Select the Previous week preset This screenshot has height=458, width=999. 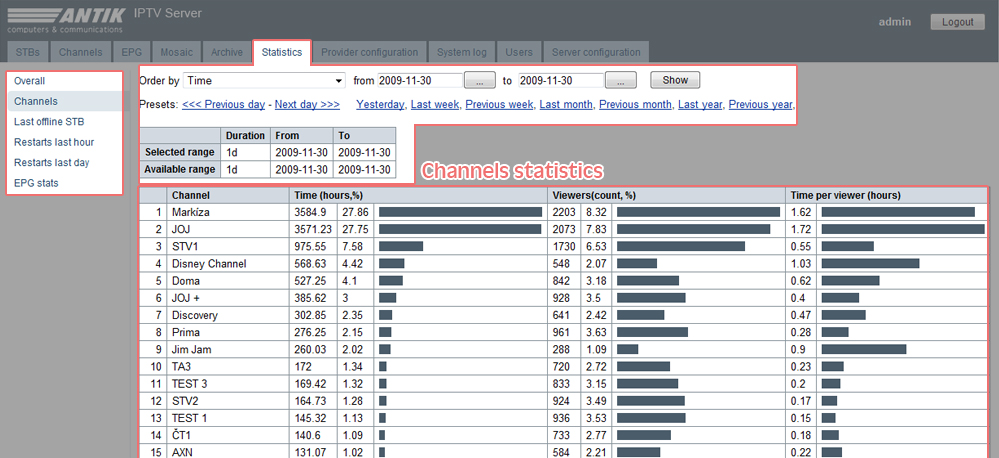point(499,104)
